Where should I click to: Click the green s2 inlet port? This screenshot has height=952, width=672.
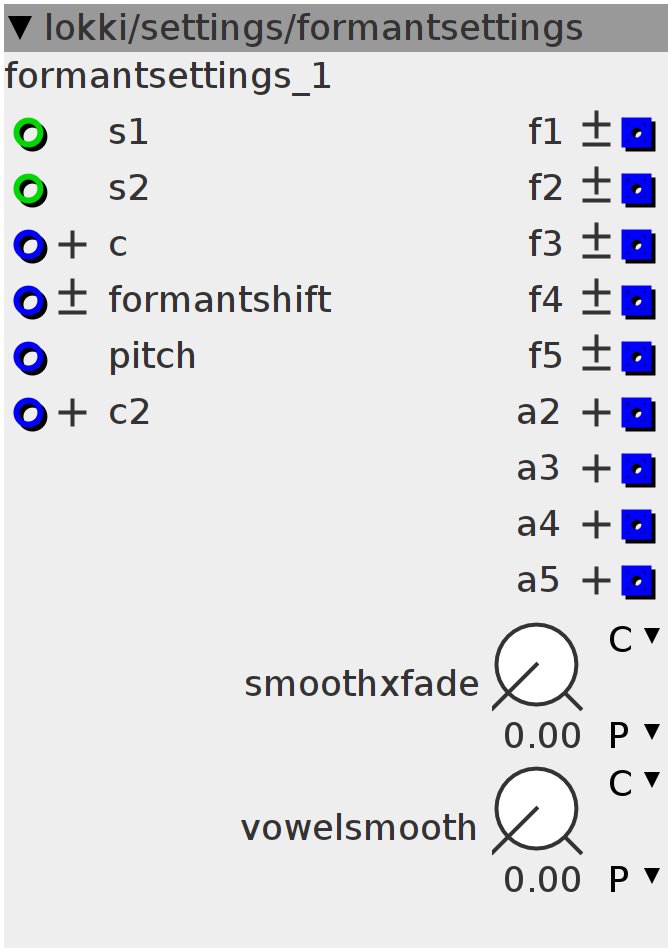pyautogui.click(x=30, y=190)
